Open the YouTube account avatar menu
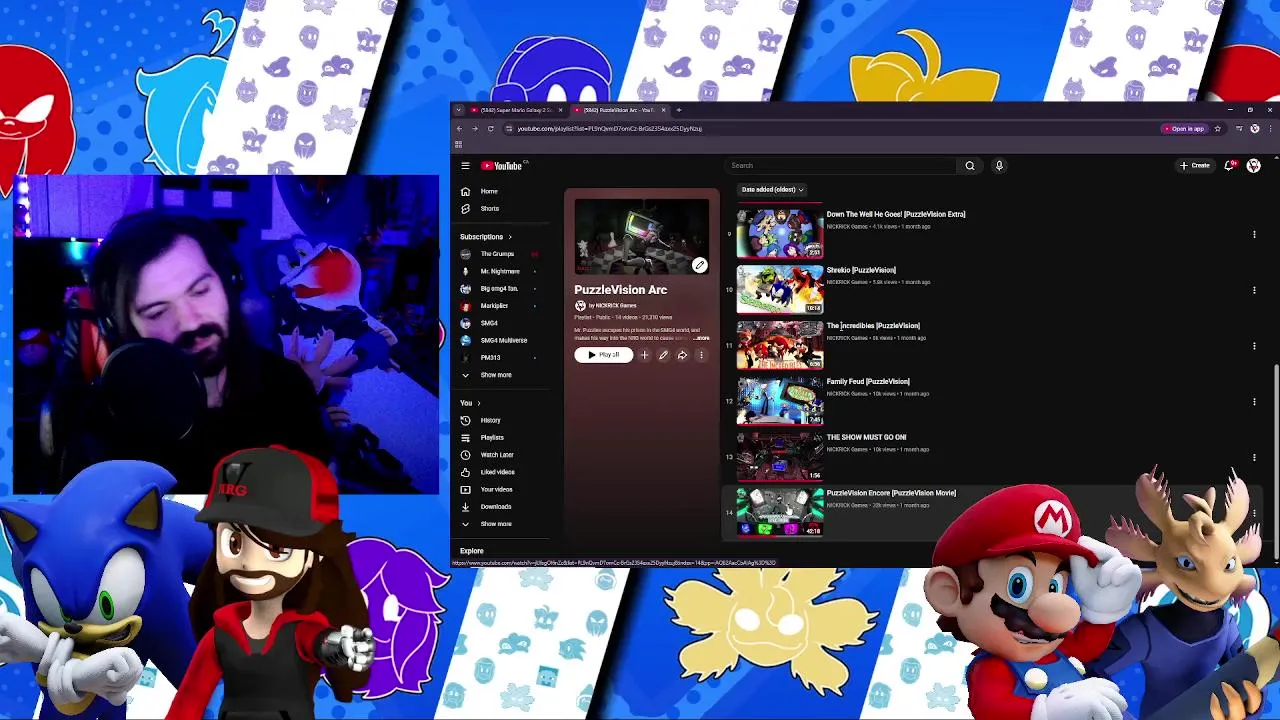The height and width of the screenshot is (720, 1280). (x=1254, y=166)
